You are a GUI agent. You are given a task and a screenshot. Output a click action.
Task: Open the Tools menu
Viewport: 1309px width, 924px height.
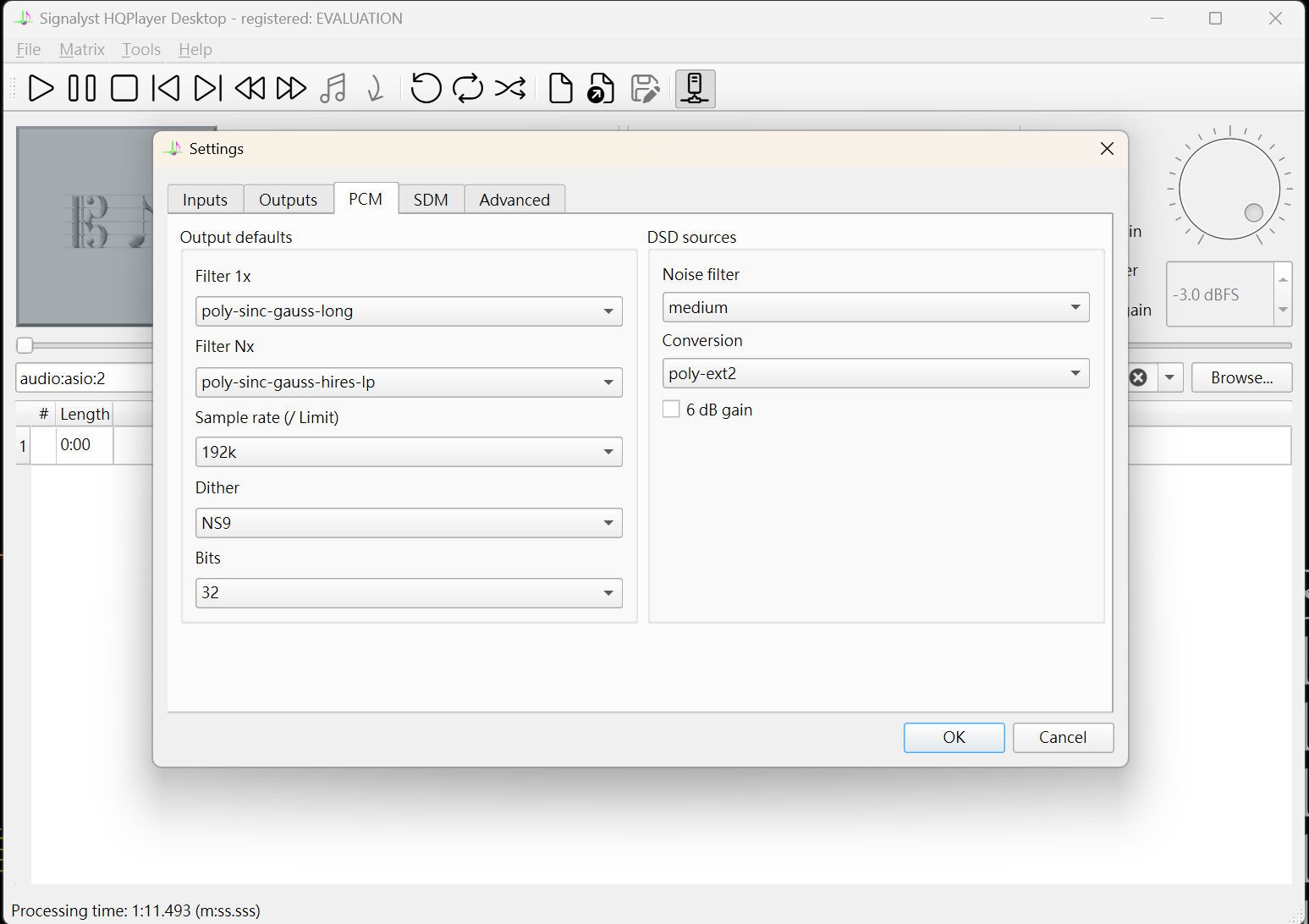point(141,49)
